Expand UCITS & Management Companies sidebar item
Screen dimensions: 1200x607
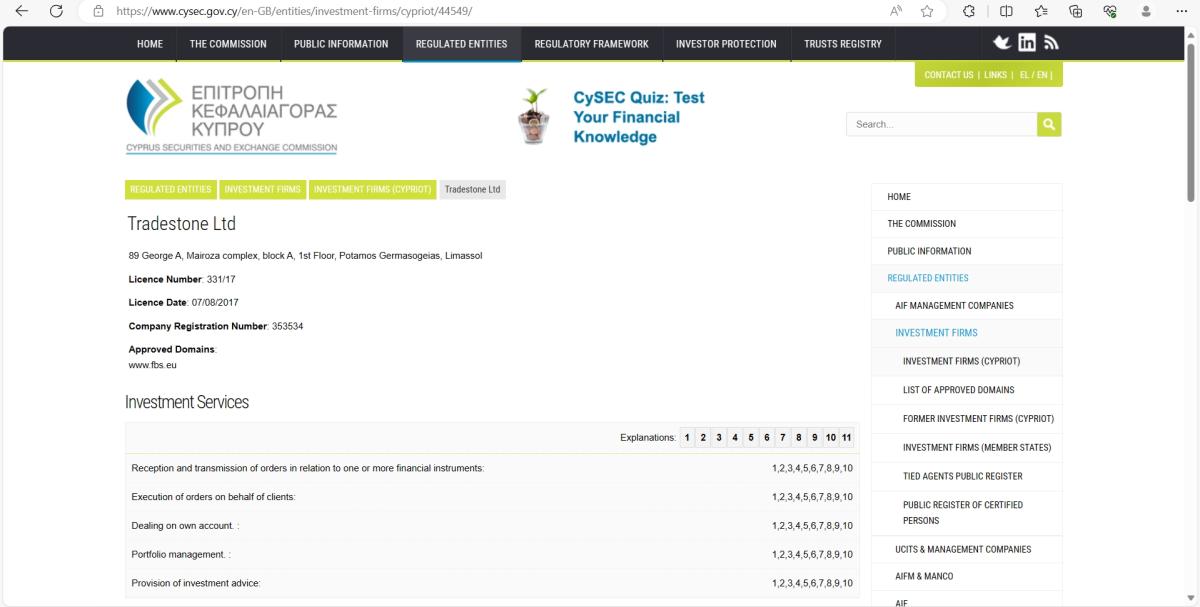click(964, 549)
